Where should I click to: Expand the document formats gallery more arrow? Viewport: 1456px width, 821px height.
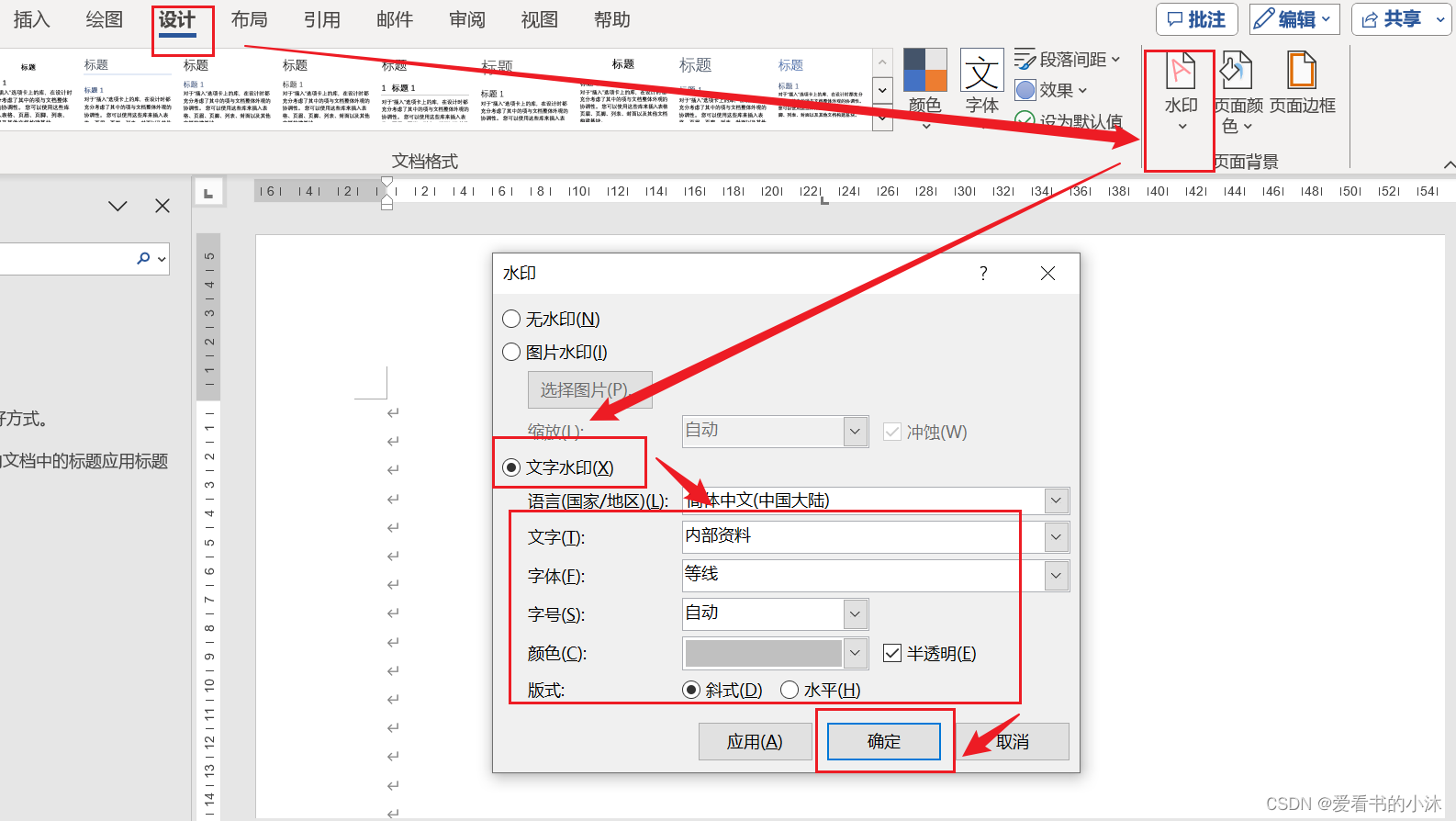click(882, 118)
